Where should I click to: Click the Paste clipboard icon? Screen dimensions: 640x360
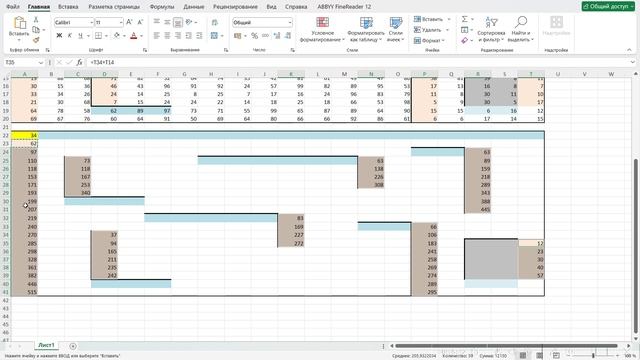coord(19,23)
